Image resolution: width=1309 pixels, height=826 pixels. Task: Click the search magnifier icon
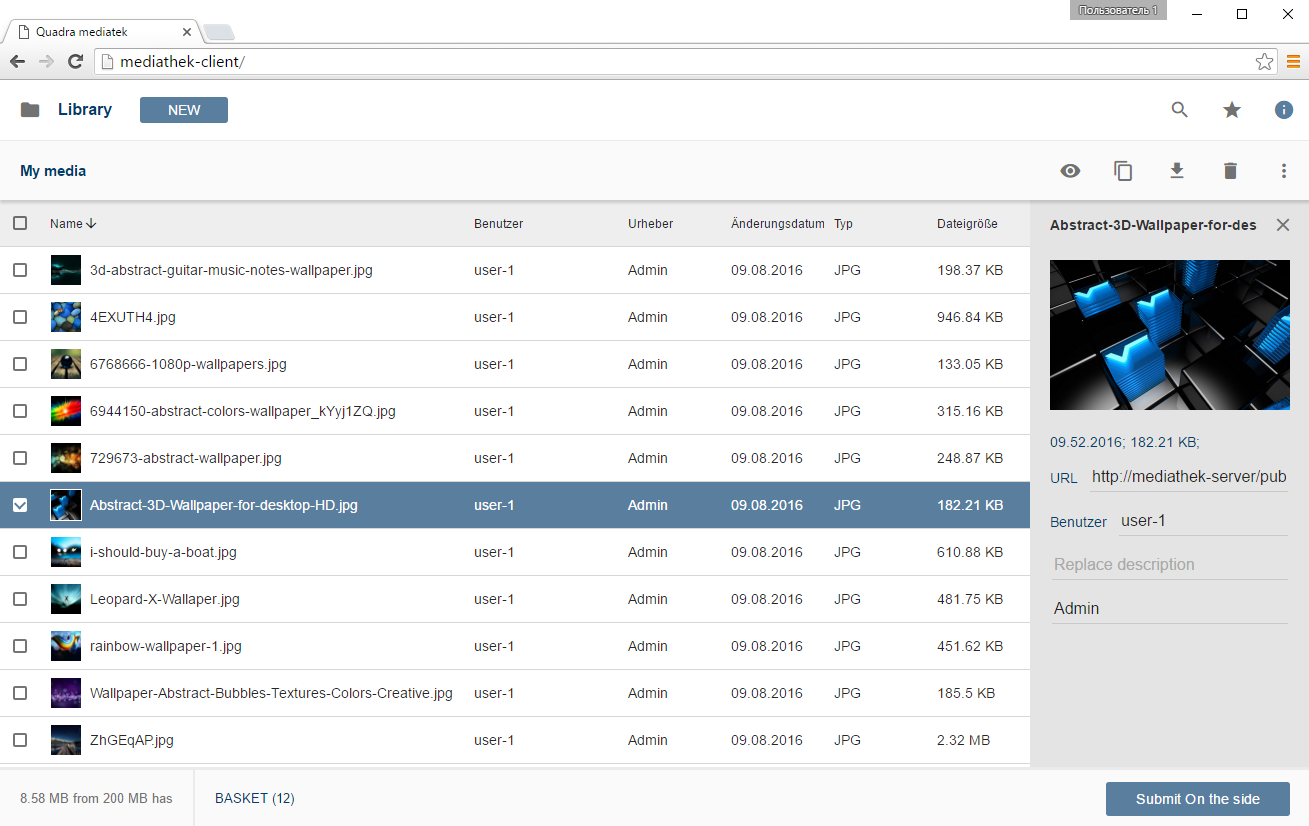[1180, 110]
